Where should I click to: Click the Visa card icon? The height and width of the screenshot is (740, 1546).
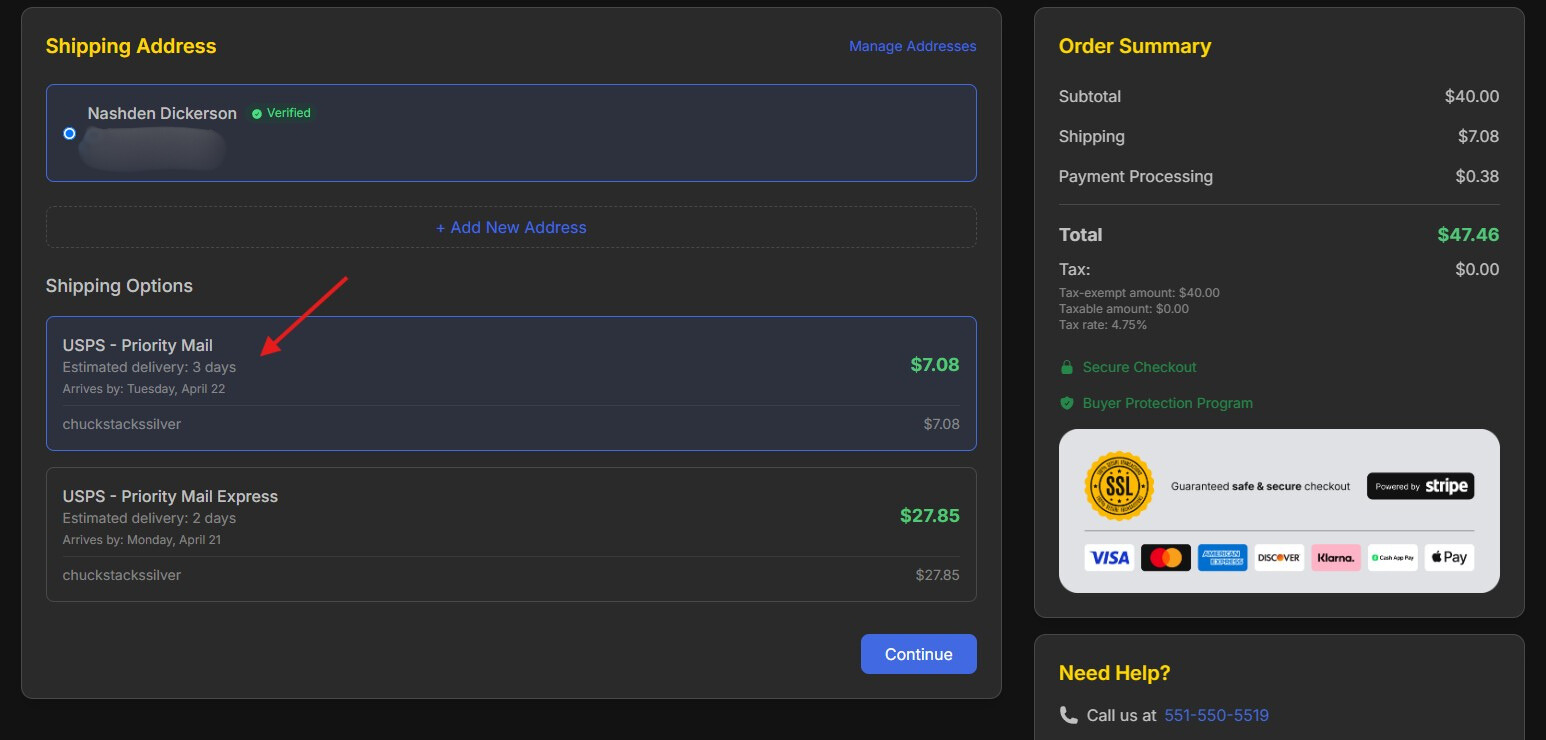1109,558
